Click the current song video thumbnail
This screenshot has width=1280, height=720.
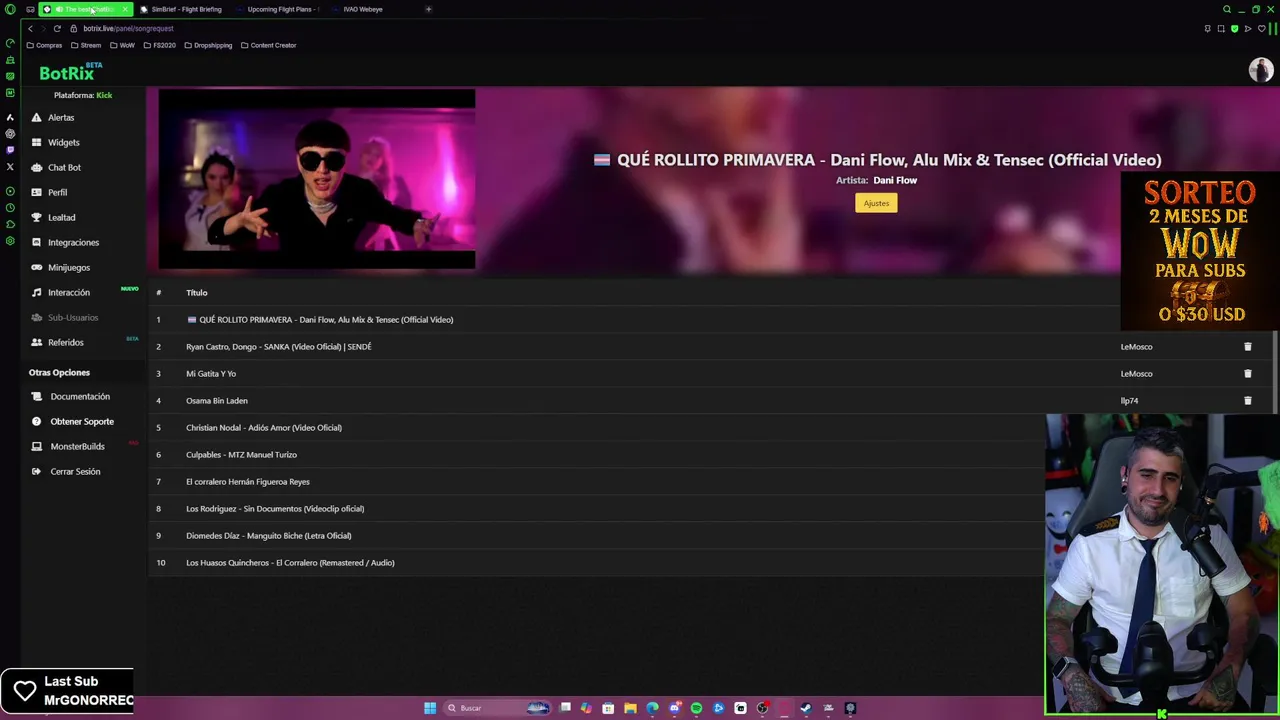[317, 180]
